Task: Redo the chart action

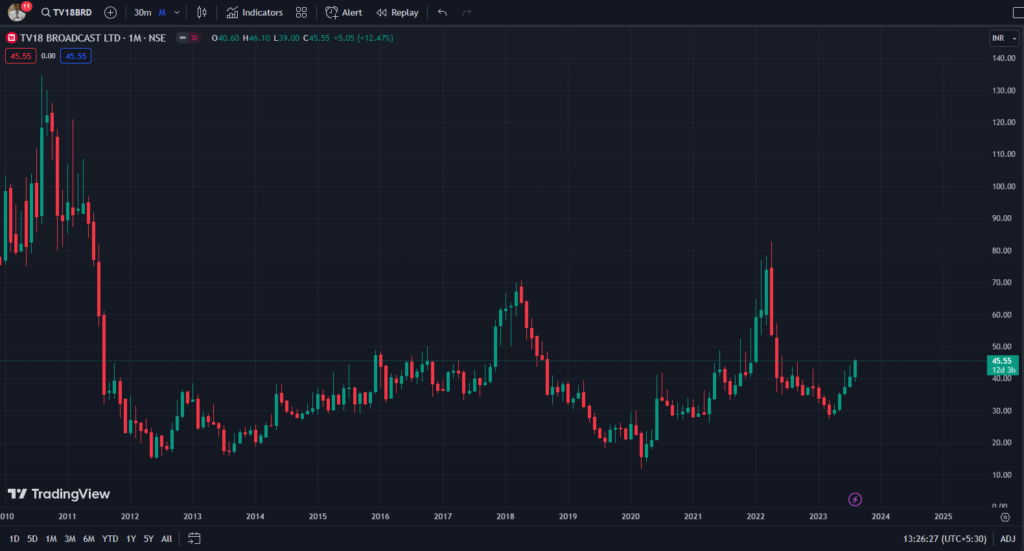Action: click(467, 12)
